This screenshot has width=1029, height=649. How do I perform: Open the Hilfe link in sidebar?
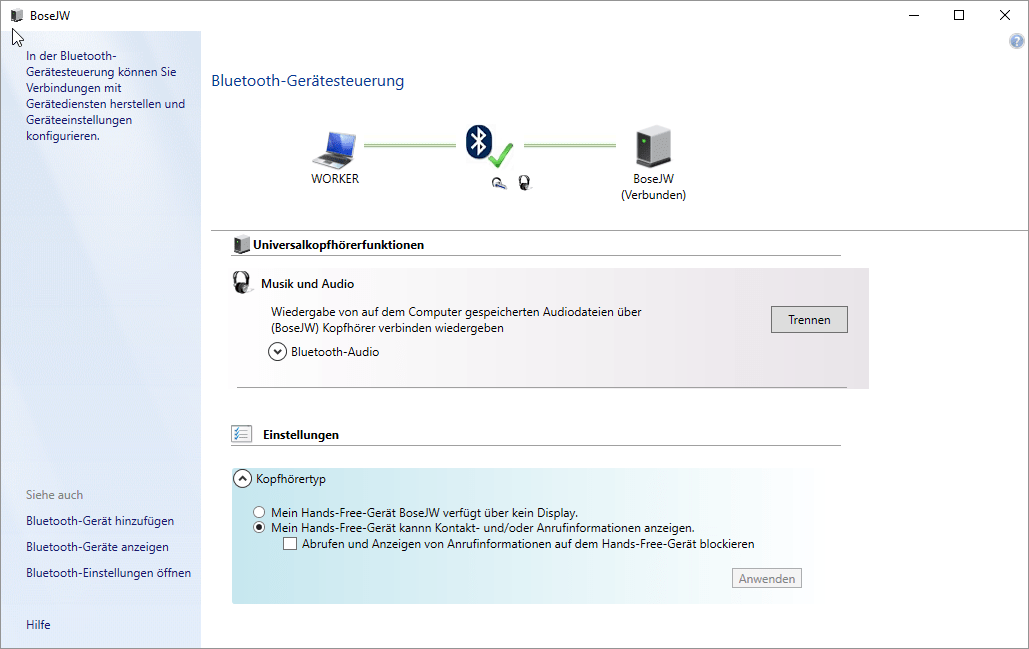[x=38, y=625]
